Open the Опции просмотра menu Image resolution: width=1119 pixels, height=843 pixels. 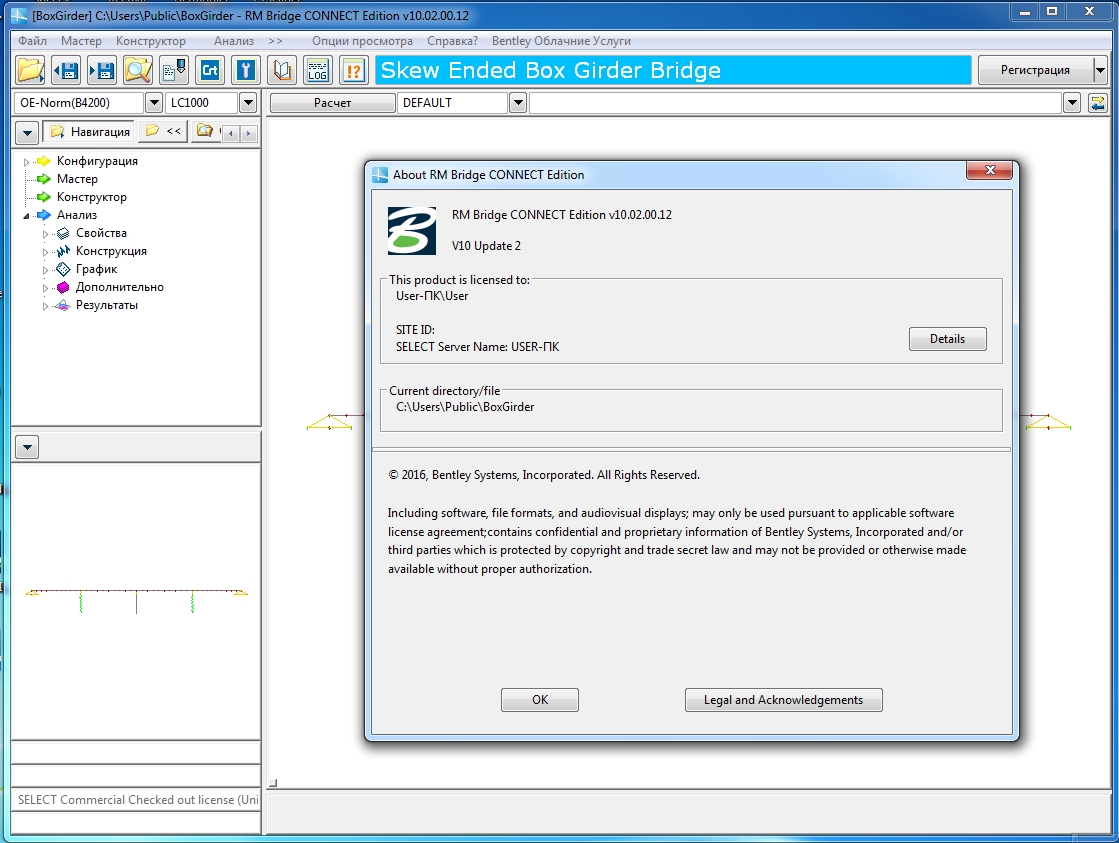click(x=362, y=41)
